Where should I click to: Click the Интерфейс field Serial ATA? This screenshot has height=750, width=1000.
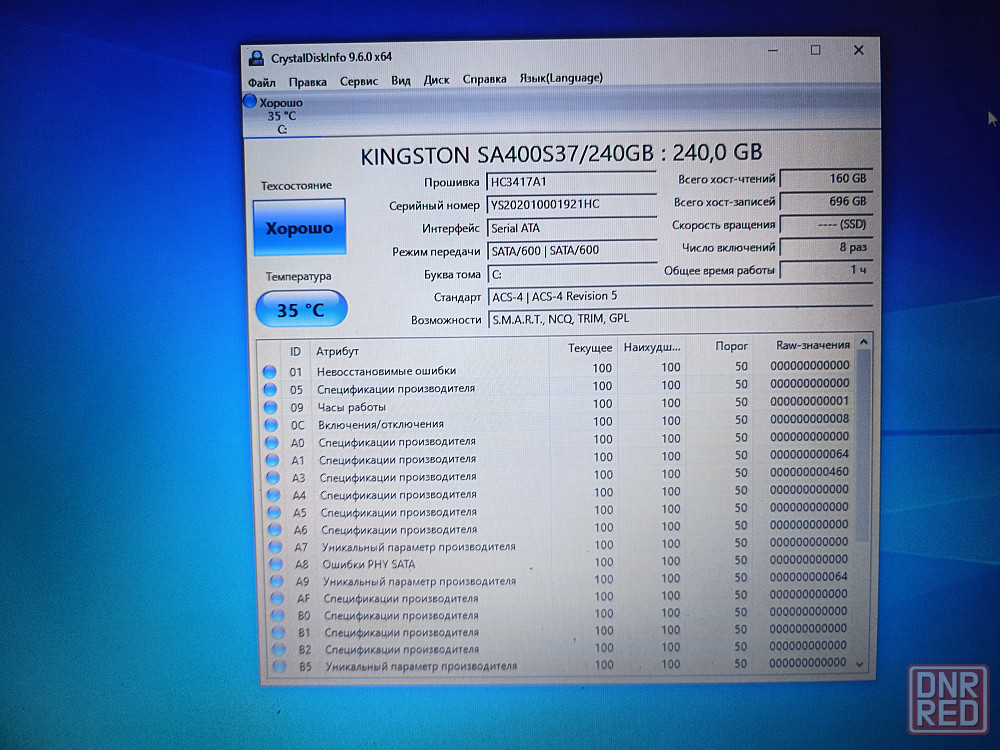572,228
